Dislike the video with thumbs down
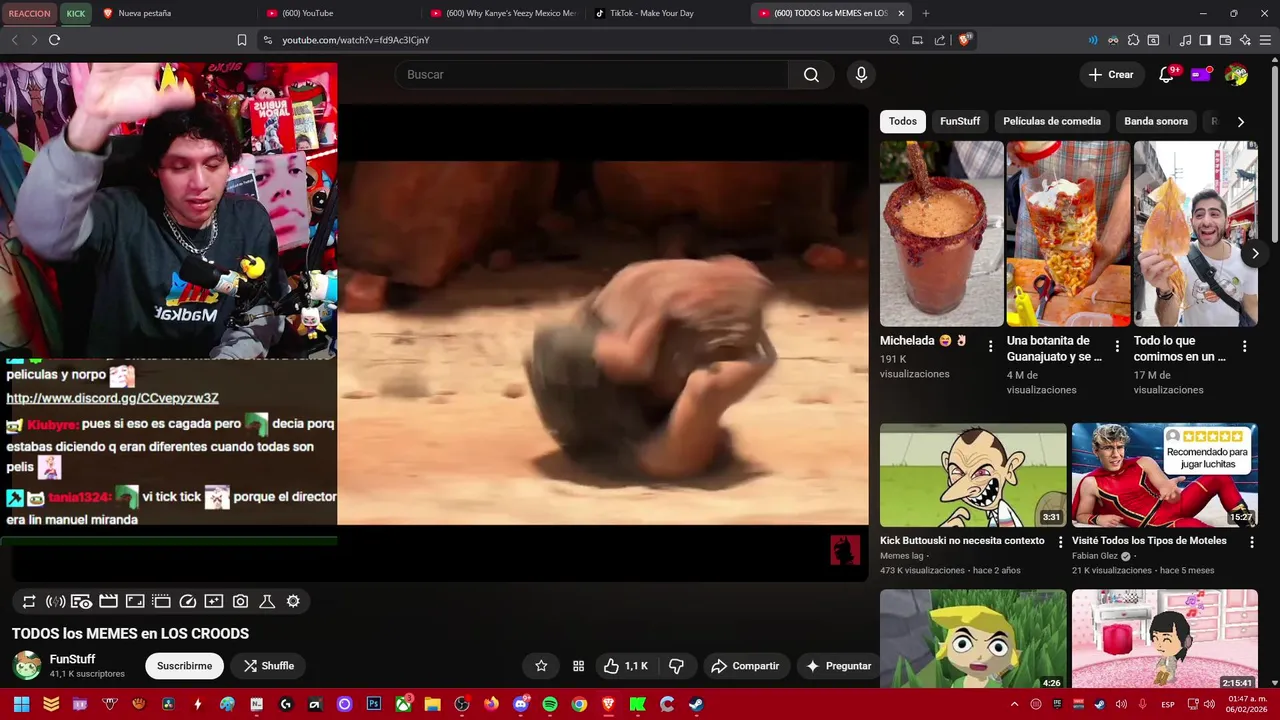Screen dimensions: 1280x720 point(676,666)
